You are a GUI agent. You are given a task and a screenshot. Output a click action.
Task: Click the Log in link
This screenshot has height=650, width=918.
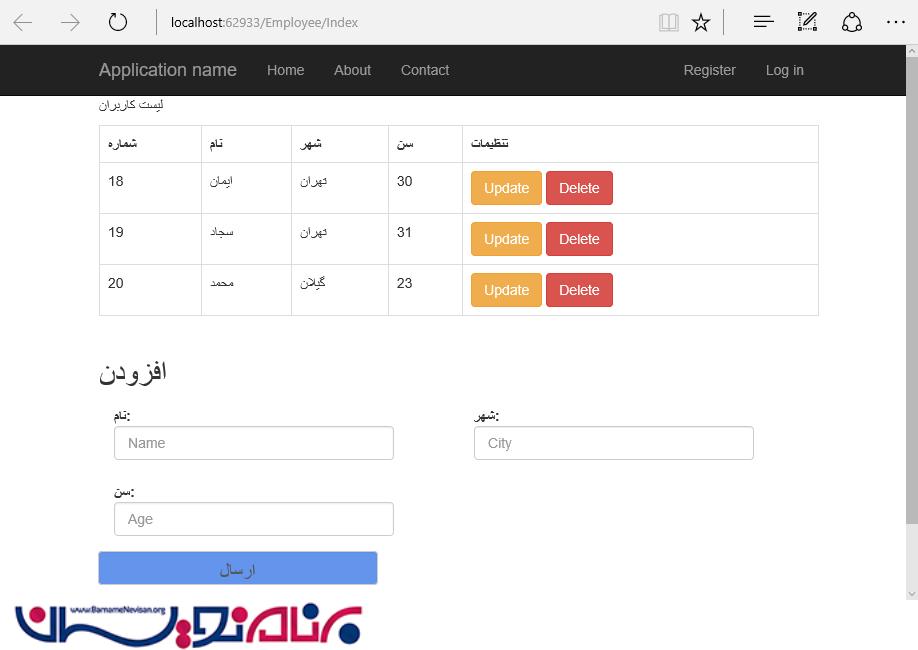pos(784,70)
